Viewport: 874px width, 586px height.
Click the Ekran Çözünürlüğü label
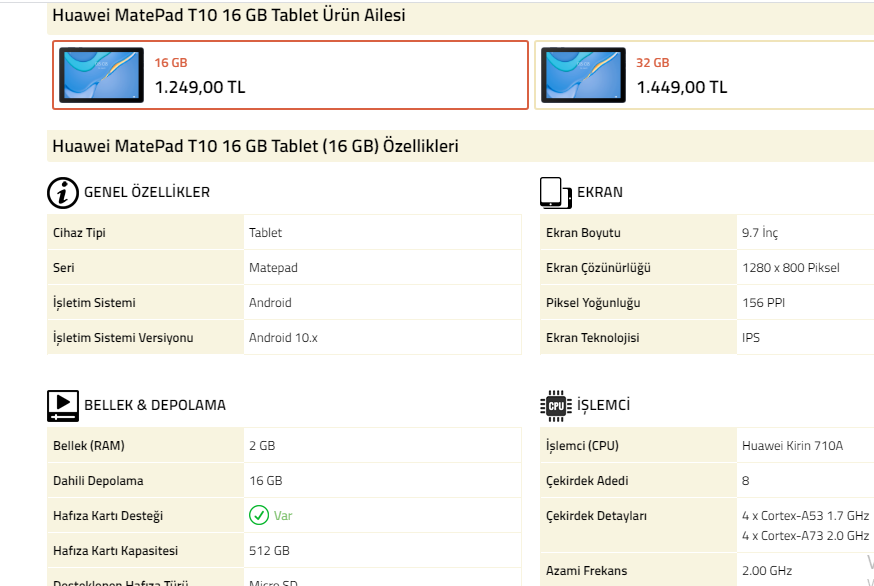click(598, 268)
